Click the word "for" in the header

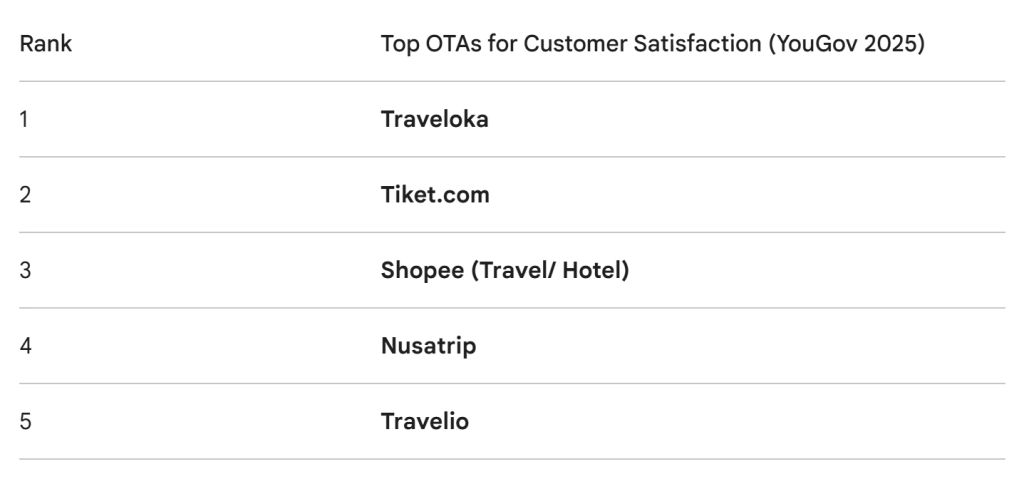pyautogui.click(x=503, y=44)
